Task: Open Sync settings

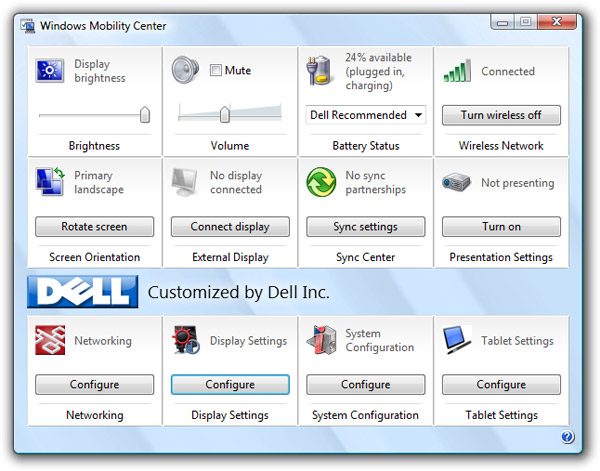Action: [x=365, y=227]
